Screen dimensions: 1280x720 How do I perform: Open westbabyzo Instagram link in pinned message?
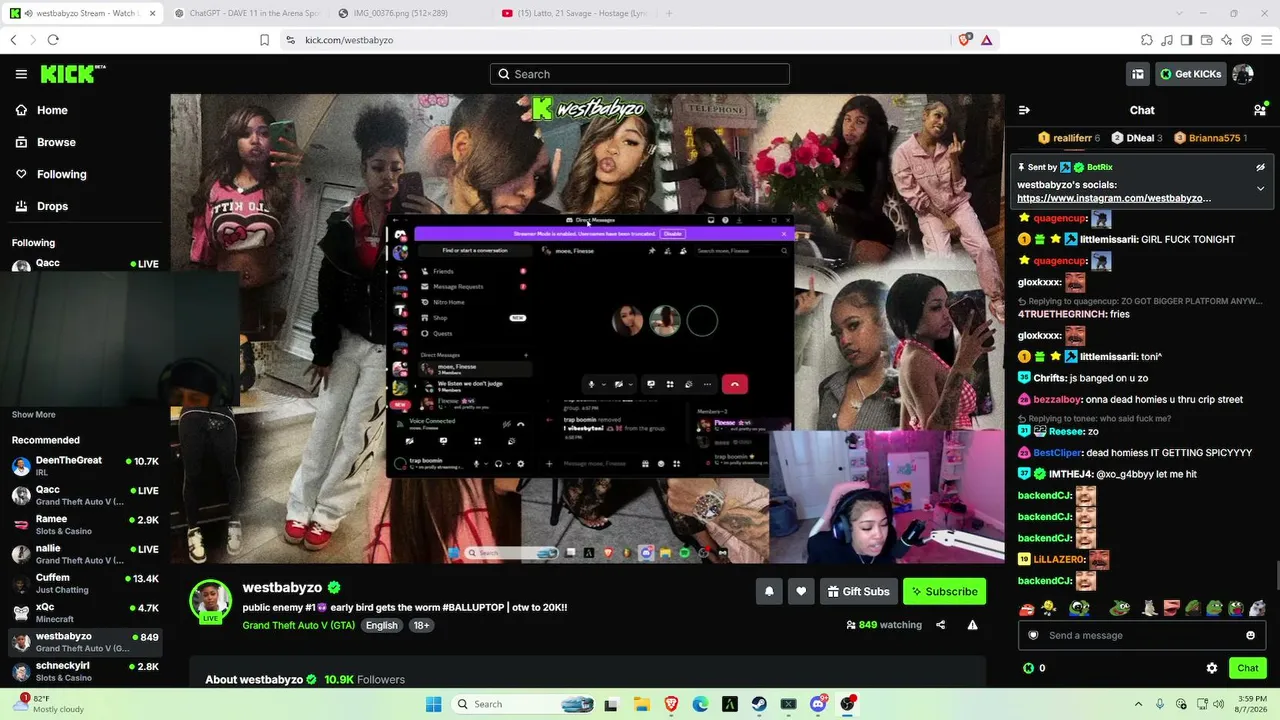pyautogui.click(x=1114, y=198)
